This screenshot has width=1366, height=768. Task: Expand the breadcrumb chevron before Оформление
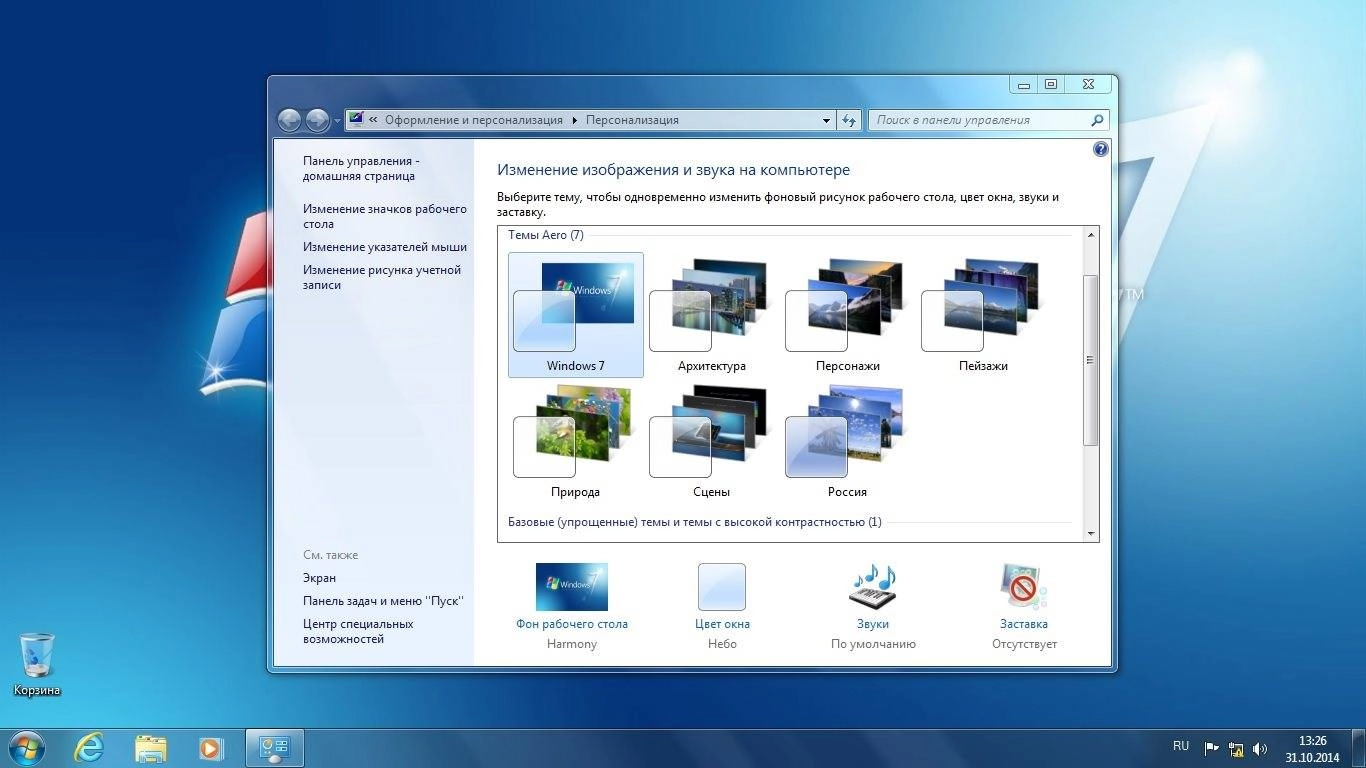(373, 120)
